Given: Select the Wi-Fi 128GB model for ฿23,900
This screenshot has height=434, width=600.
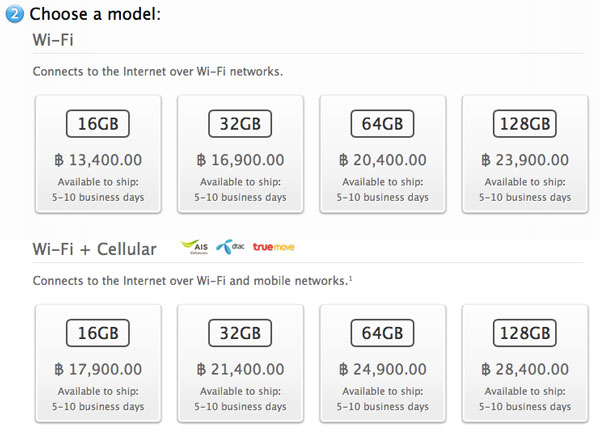Looking at the screenshot, I should (525, 154).
